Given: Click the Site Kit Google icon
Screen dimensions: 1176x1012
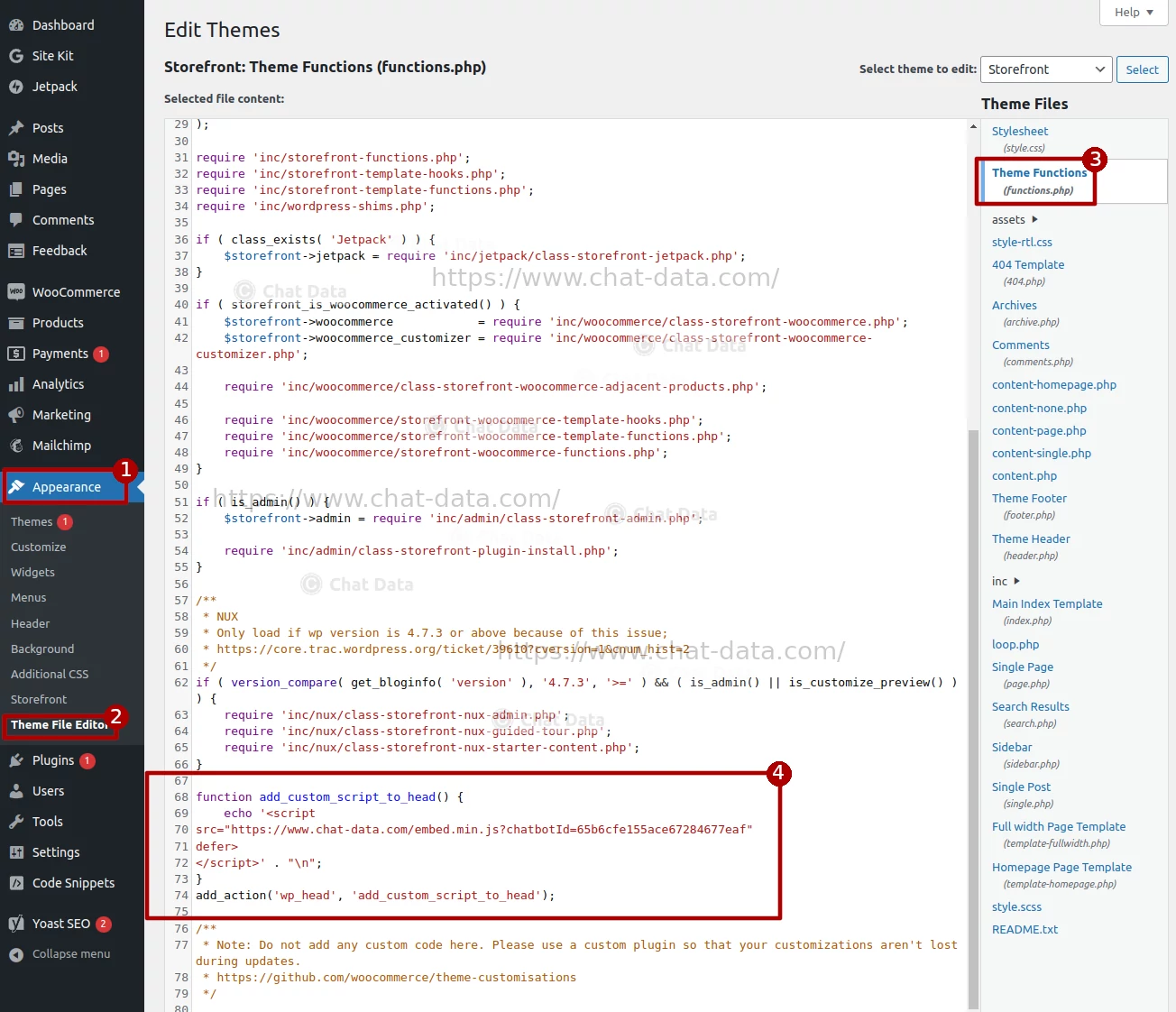Looking at the screenshot, I should point(16,56).
